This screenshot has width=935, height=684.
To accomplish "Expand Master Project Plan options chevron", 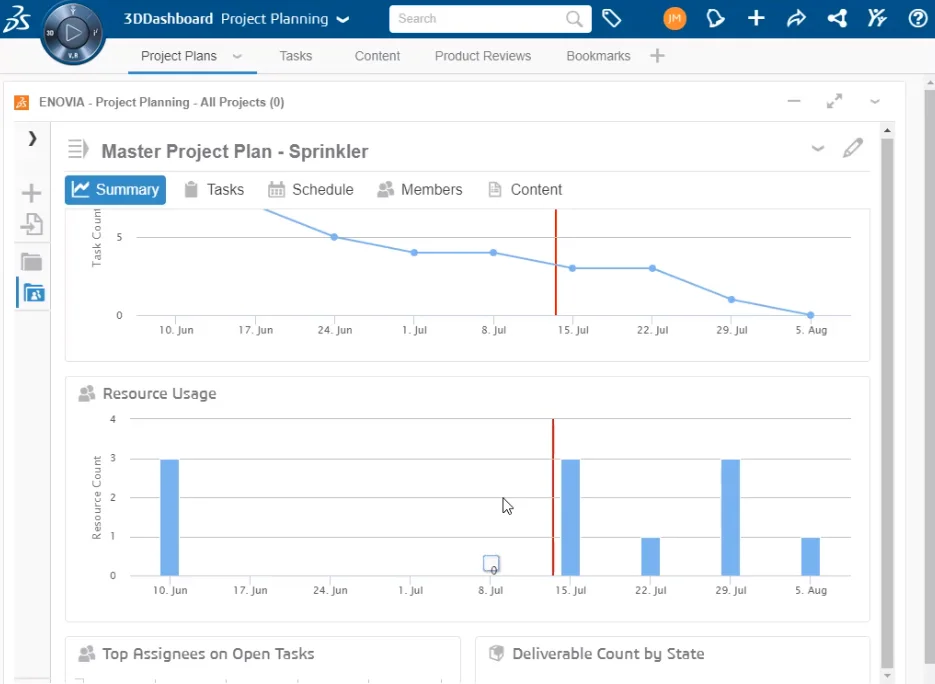I will [817, 149].
